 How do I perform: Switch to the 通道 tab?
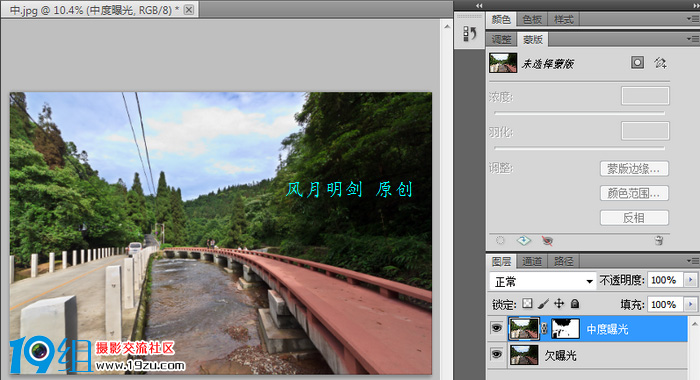[x=532, y=261]
